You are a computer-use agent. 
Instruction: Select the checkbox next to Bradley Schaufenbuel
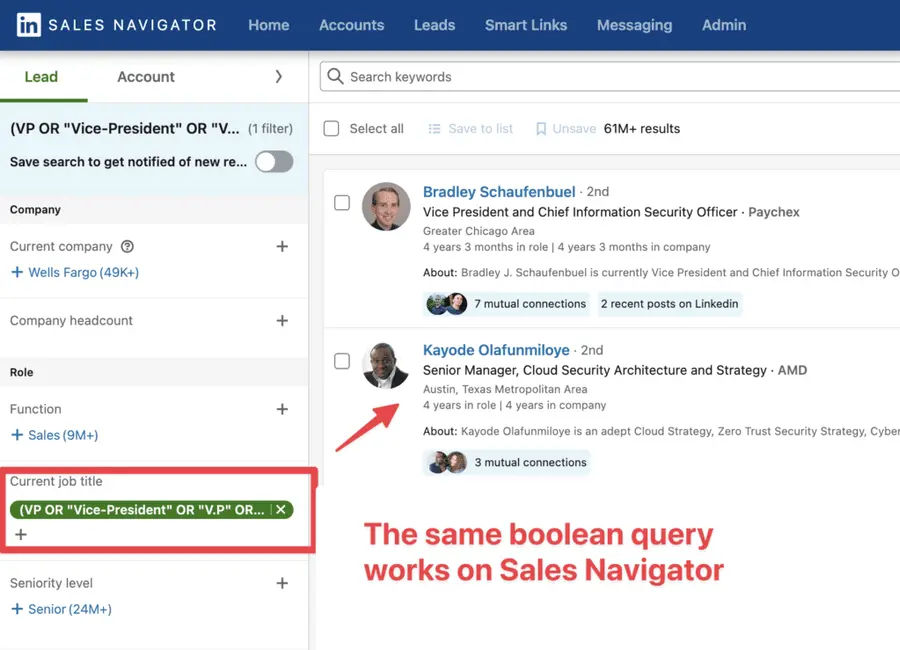pos(342,202)
